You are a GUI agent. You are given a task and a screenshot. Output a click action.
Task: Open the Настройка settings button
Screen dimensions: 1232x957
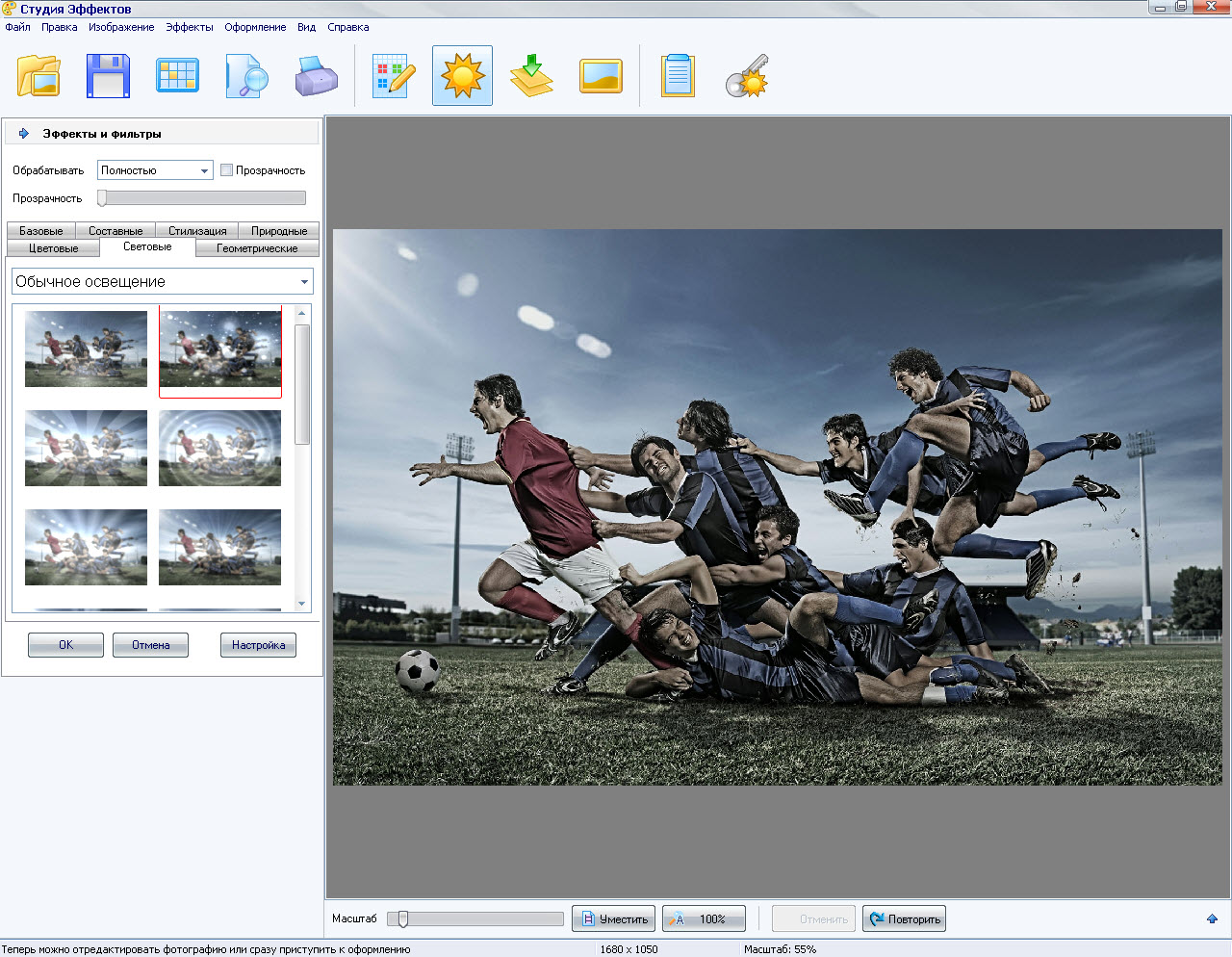(x=258, y=645)
